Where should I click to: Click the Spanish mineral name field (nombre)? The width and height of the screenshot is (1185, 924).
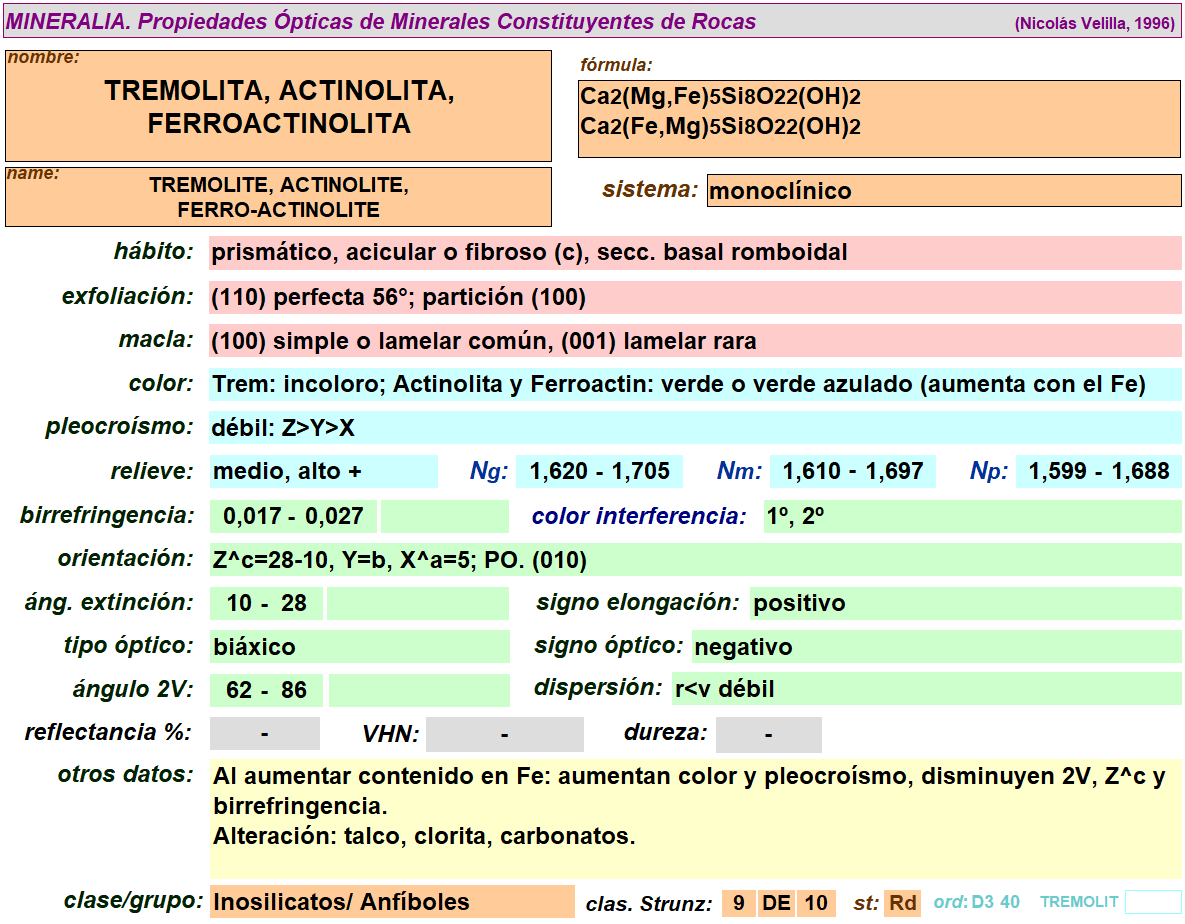pyautogui.click(x=278, y=106)
